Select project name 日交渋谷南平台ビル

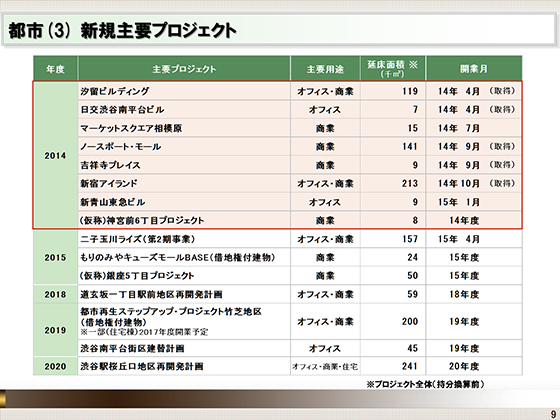[122, 110]
